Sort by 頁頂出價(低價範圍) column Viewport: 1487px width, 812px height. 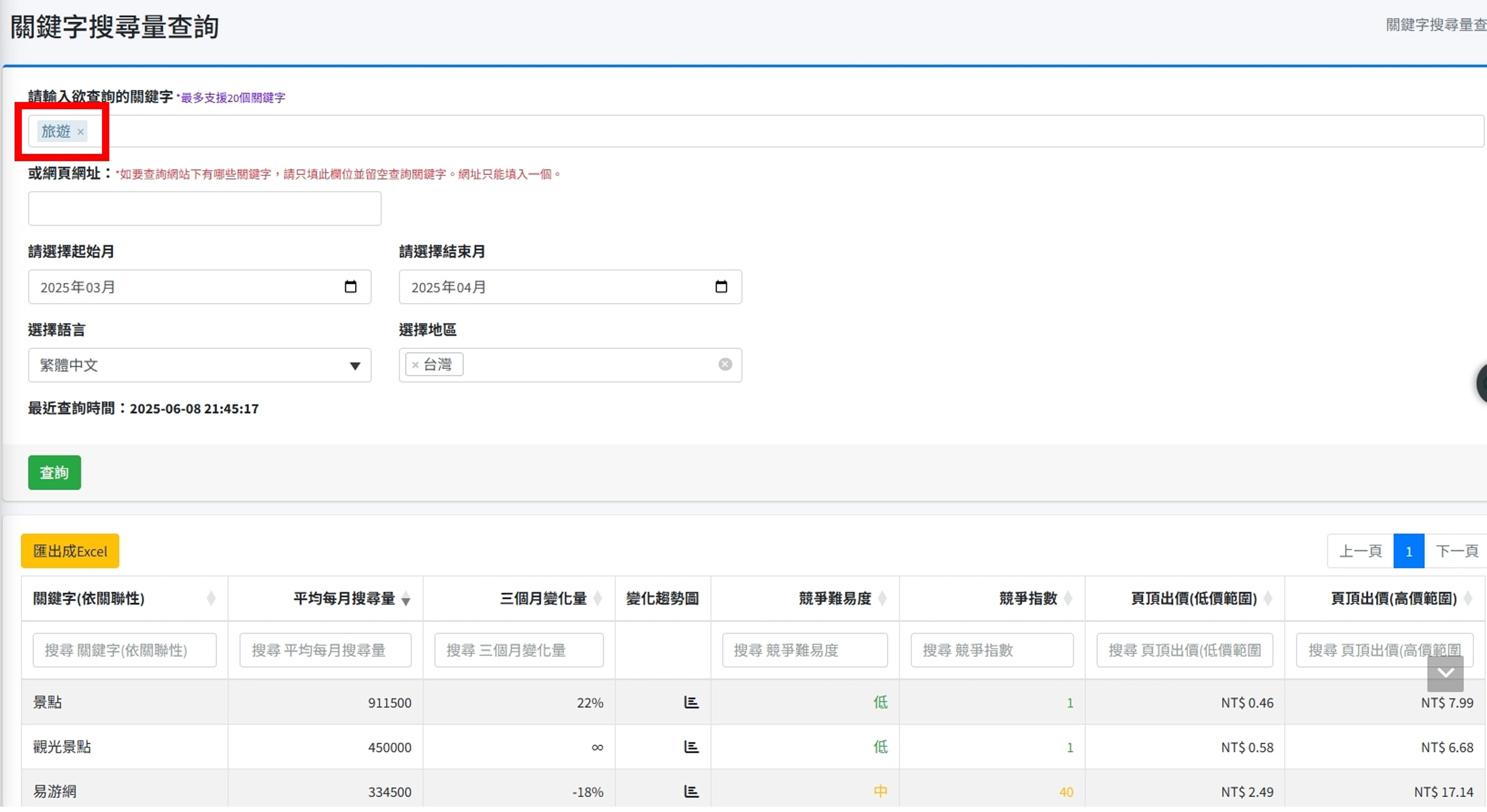point(1185,598)
